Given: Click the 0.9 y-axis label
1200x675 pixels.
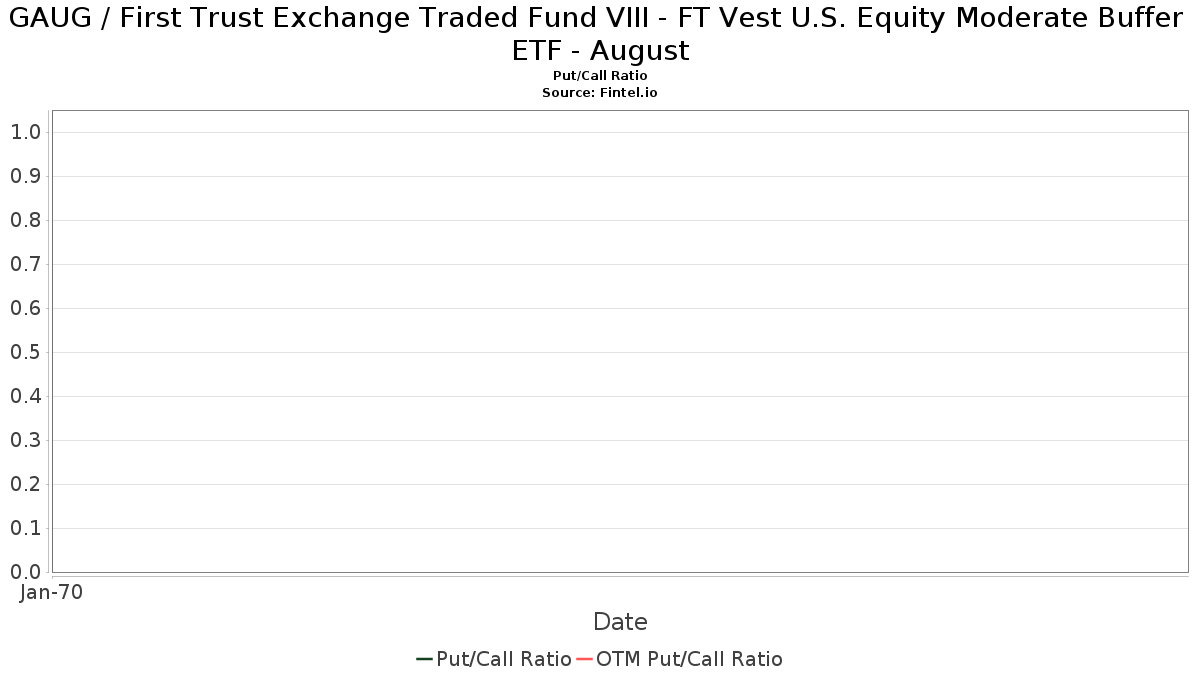Looking at the screenshot, I should 25,176.
